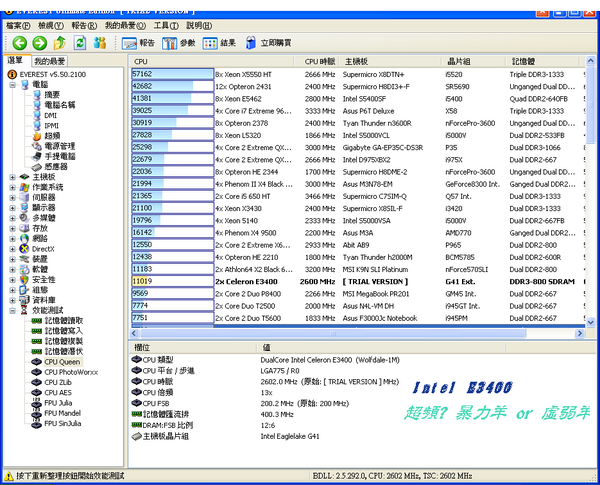Open the 參數 parameters toolbar button
The width and height of the screenshot is (600, 485).
(x=178, y=43)
